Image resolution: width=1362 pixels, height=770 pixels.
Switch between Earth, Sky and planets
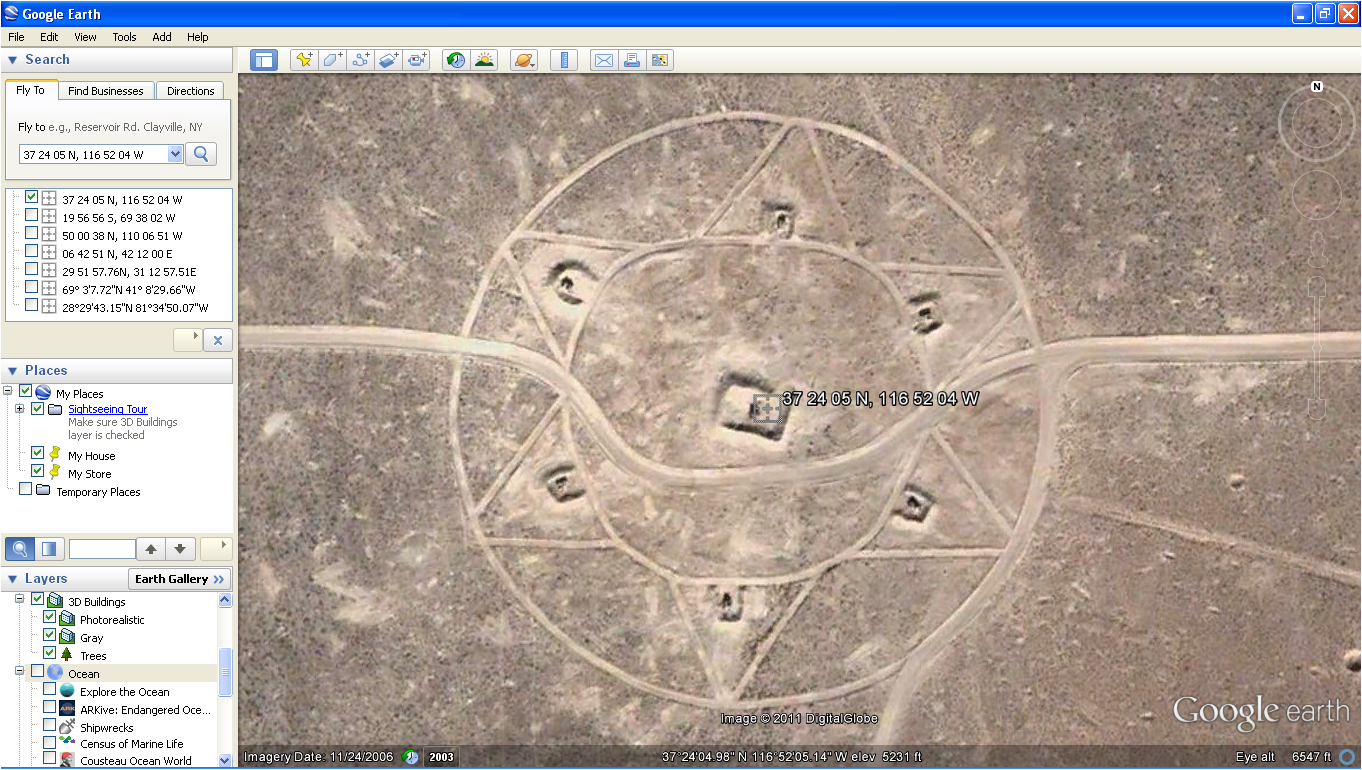524,60
